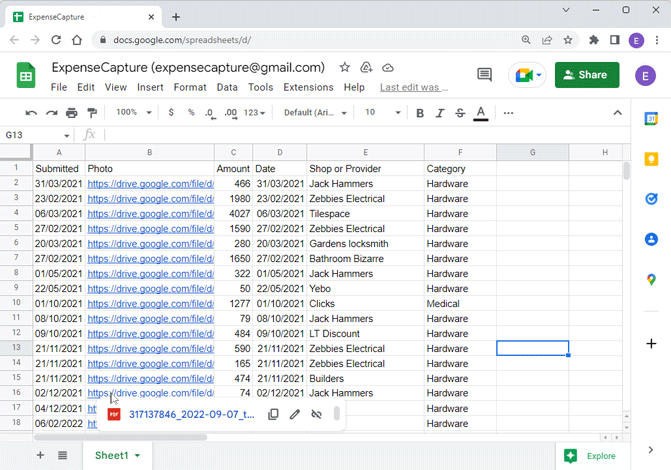
Task: Open the Help menu
Action: coord(354,87)
